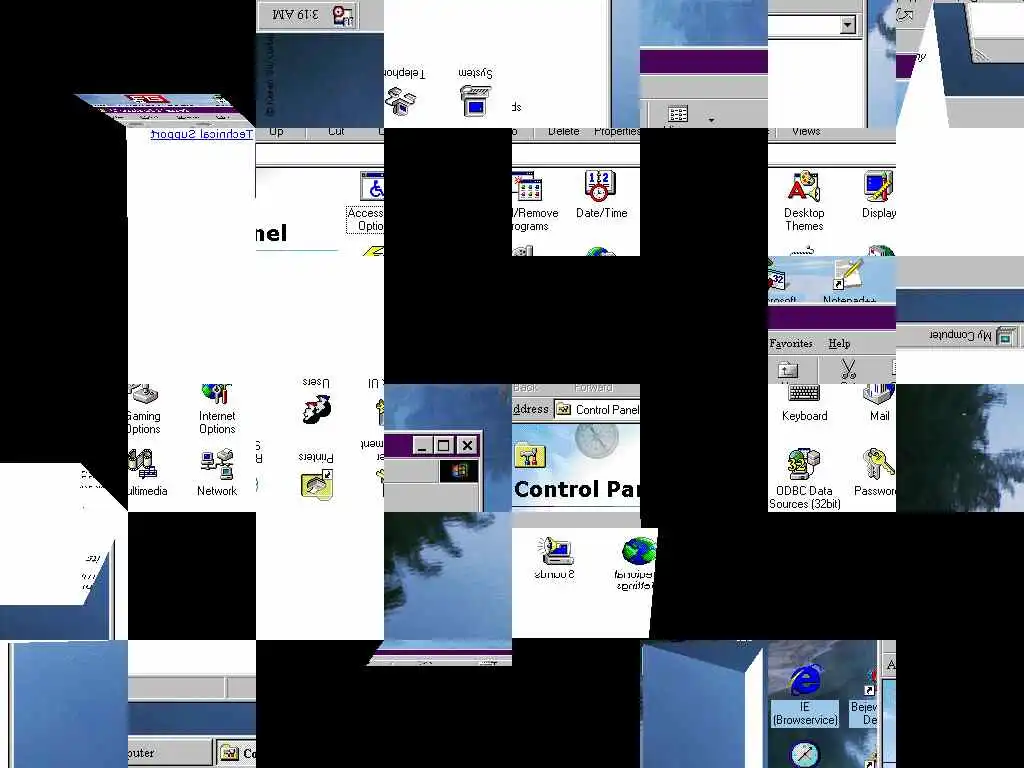Click the Views grid toolbar icon

coord(678,114)
